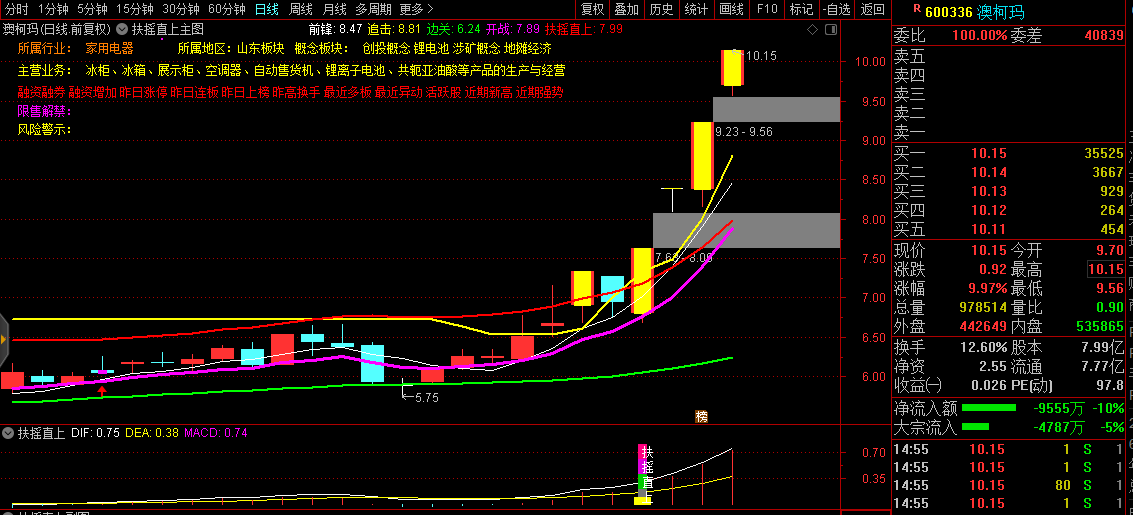Image resolution: width=1133 pixels, height=515 pixels.
Task: Switch to the 周线 weekly tab
Action: pos(300,10)
